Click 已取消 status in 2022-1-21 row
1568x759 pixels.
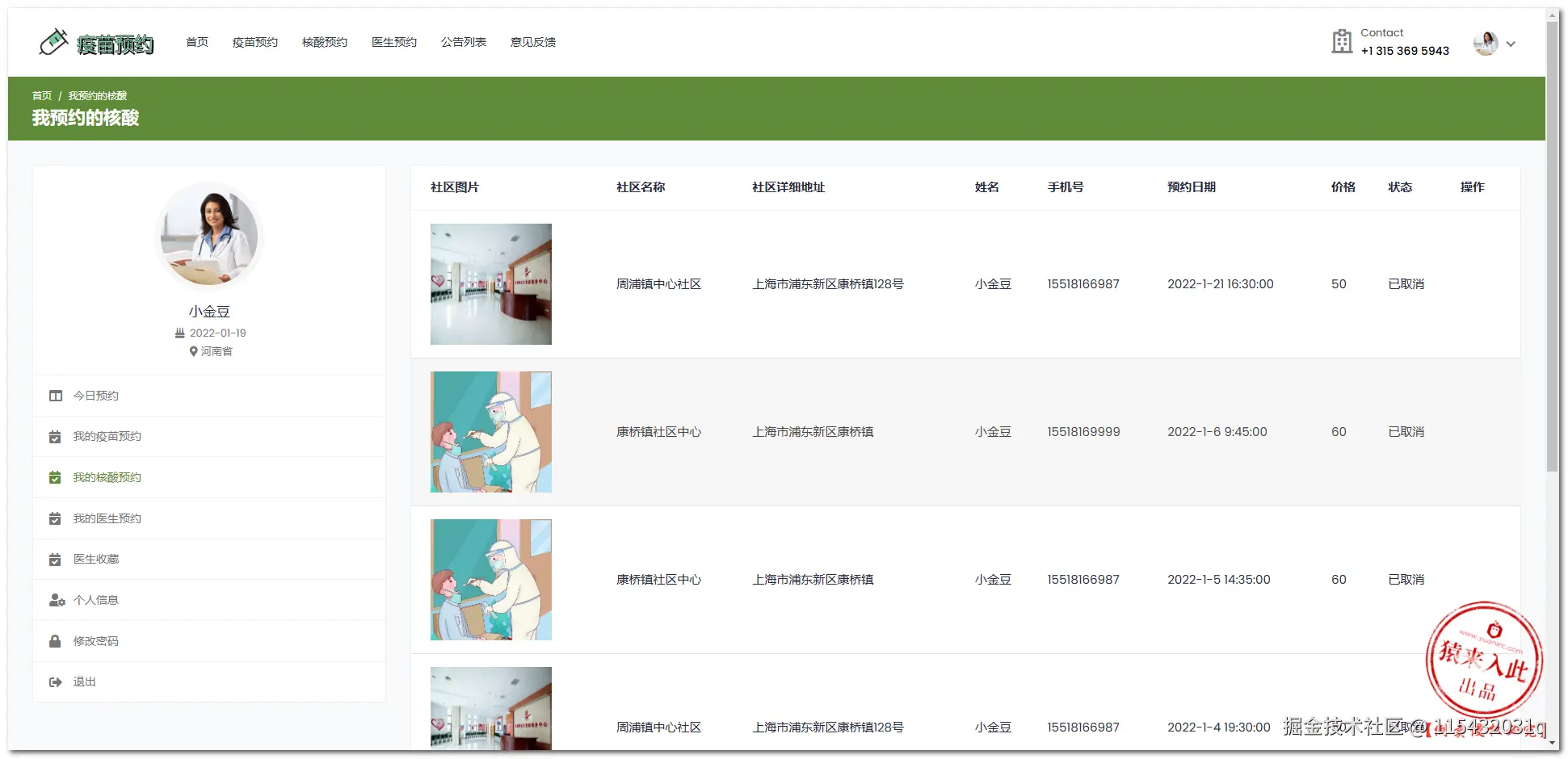[1406, 284]
